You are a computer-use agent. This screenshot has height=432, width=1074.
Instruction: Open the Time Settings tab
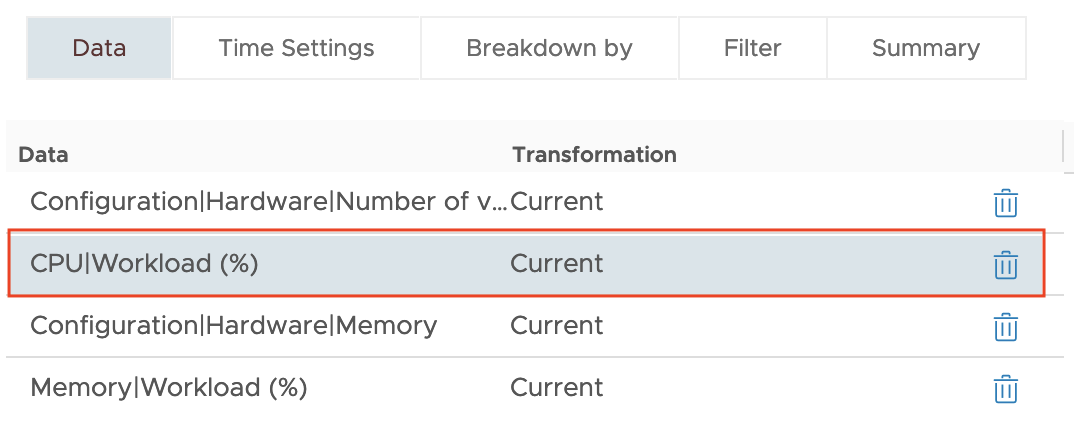tap(296, 48)
